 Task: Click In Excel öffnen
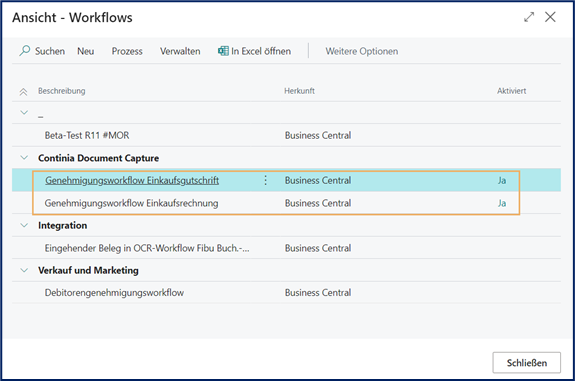(261, 51)
